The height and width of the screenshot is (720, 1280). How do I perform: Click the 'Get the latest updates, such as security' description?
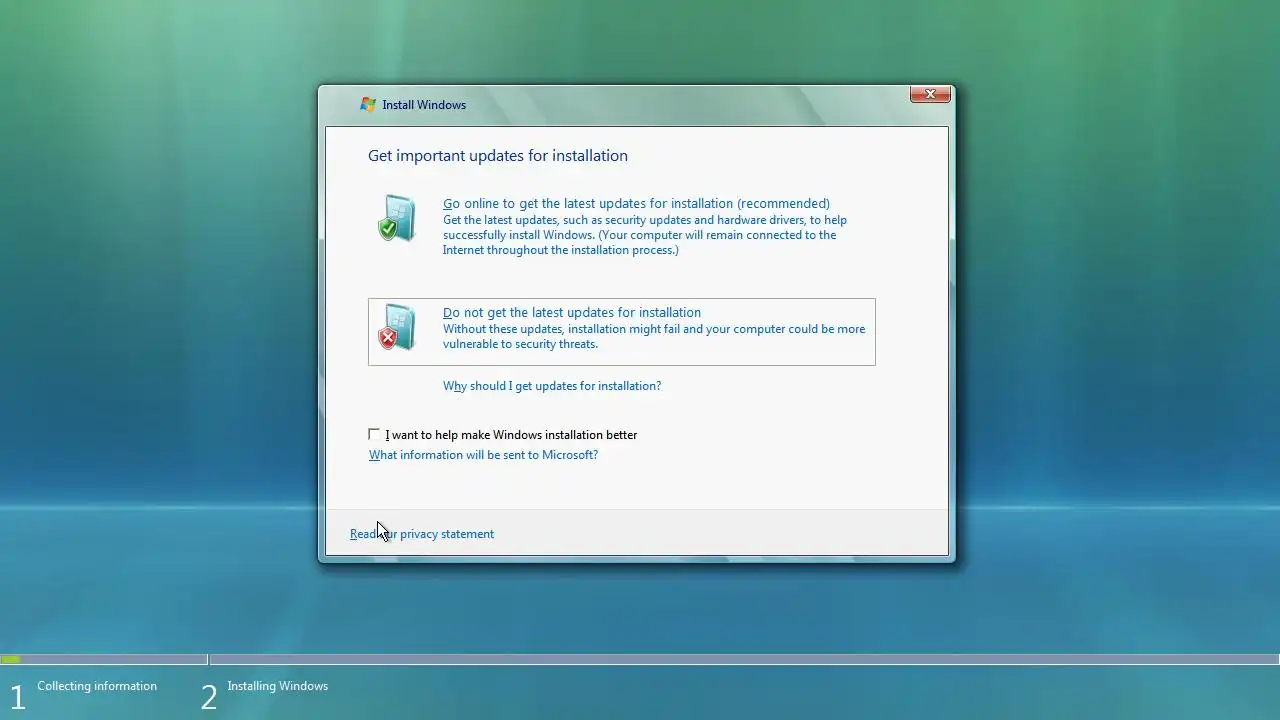645,235
